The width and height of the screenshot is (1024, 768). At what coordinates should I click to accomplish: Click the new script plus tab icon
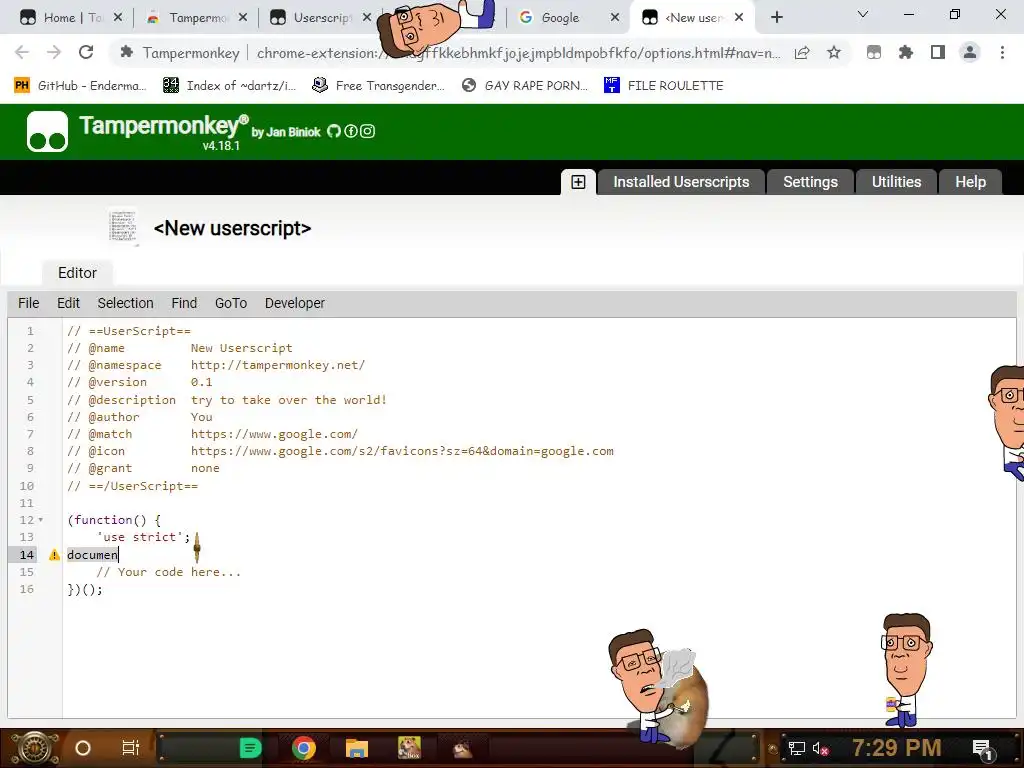(578, 182)
